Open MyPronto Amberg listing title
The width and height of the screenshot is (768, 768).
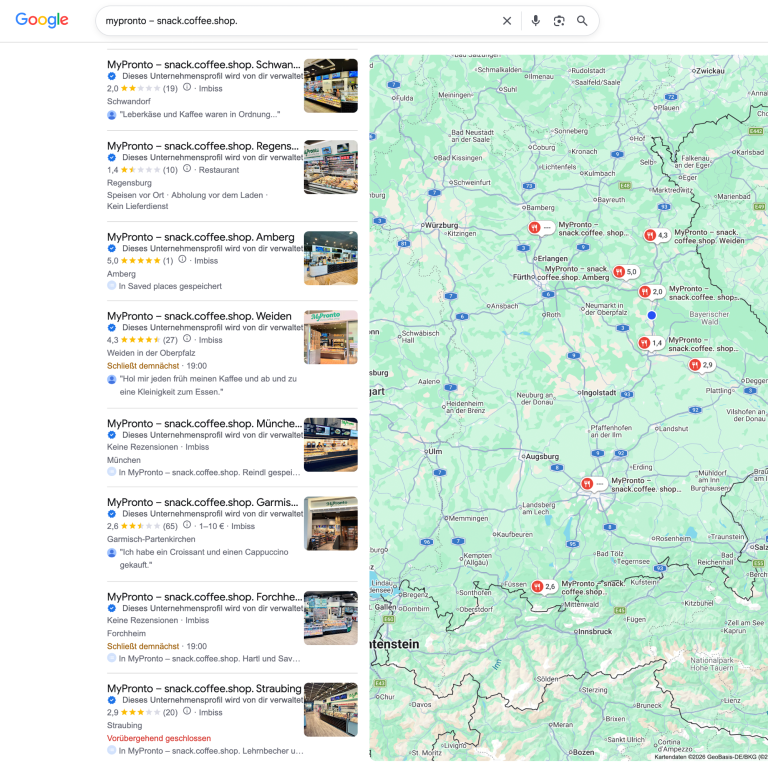coord(201,237)
